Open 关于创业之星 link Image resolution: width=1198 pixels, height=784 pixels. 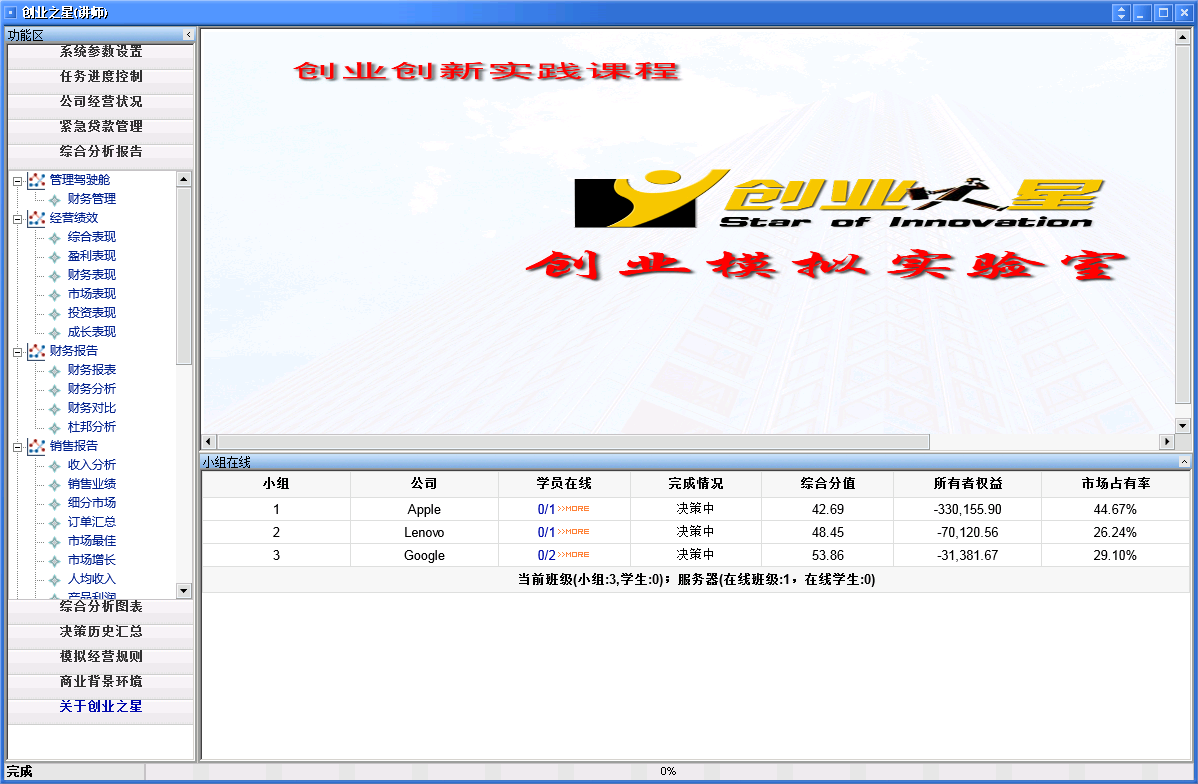101,707
